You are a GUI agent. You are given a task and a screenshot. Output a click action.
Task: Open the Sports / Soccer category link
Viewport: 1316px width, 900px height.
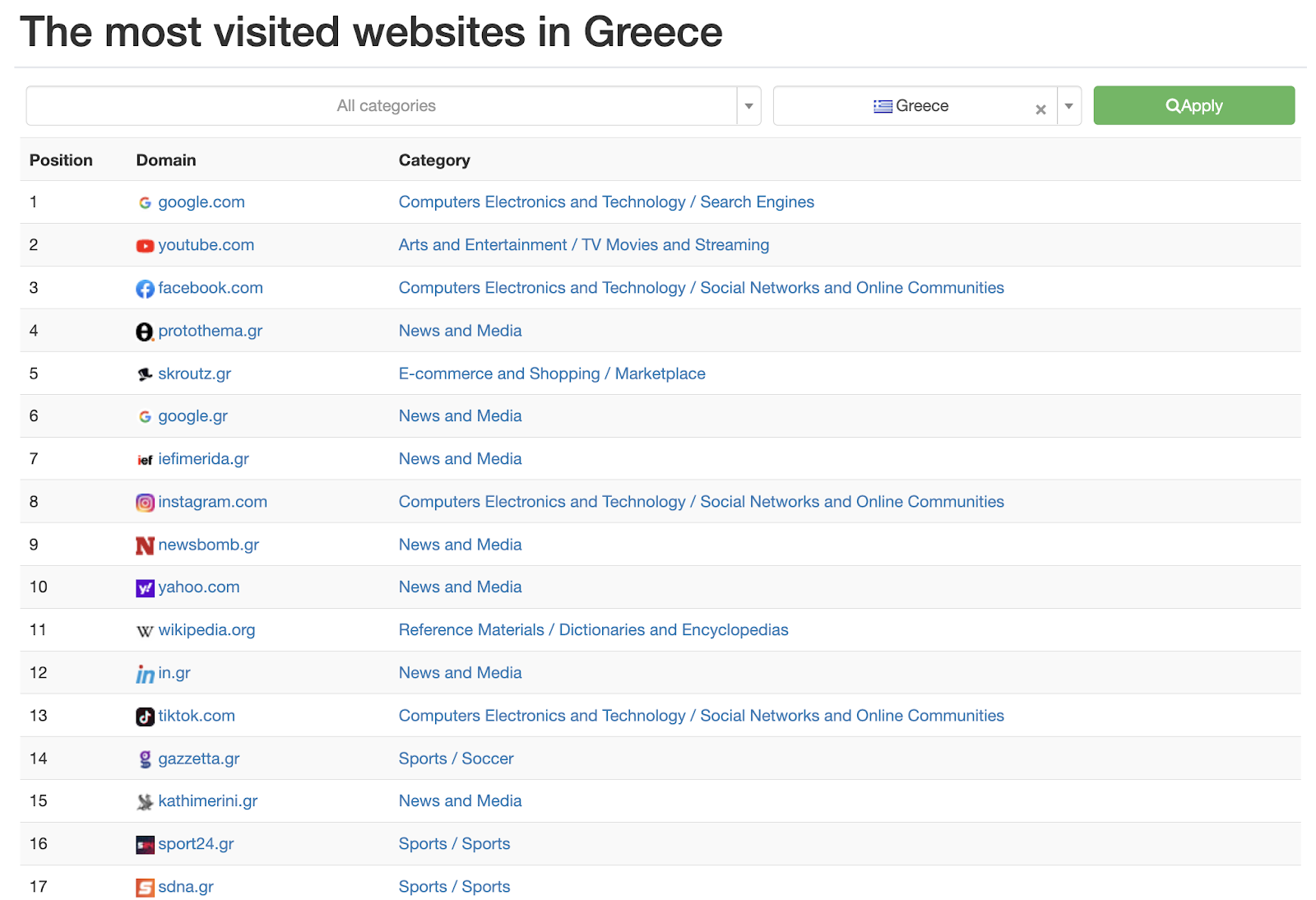(x=456, y=759)
